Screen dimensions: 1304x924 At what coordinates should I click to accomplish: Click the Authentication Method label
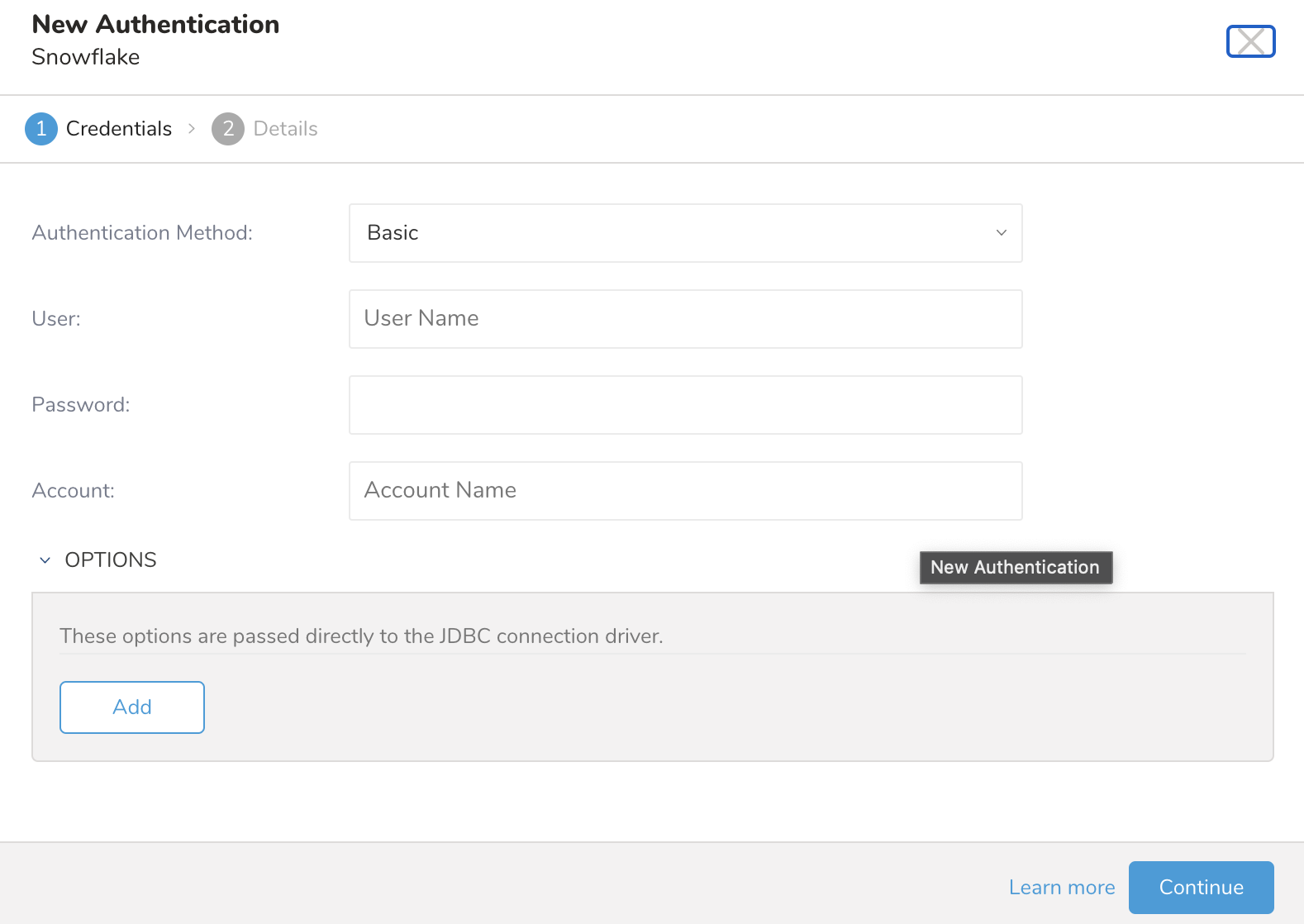(x=142, y=233)
